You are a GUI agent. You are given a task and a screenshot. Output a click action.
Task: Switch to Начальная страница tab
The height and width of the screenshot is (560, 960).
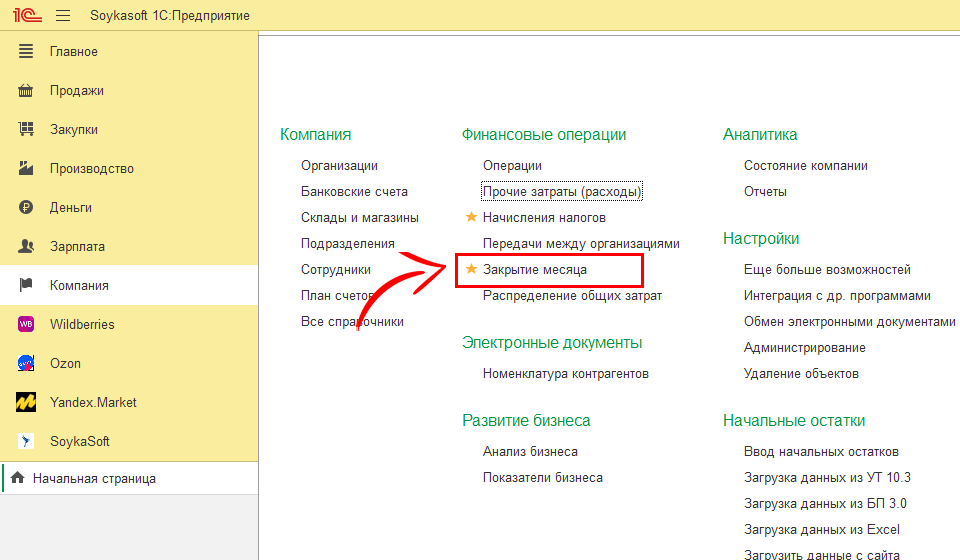tap(94, 479)
